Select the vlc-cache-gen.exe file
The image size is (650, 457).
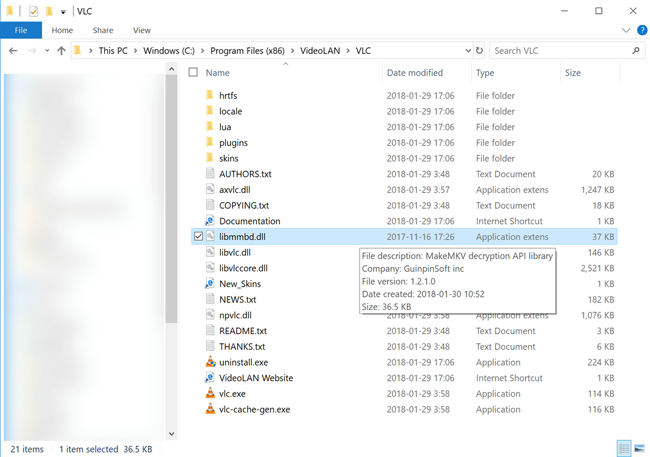coord(254,409)
